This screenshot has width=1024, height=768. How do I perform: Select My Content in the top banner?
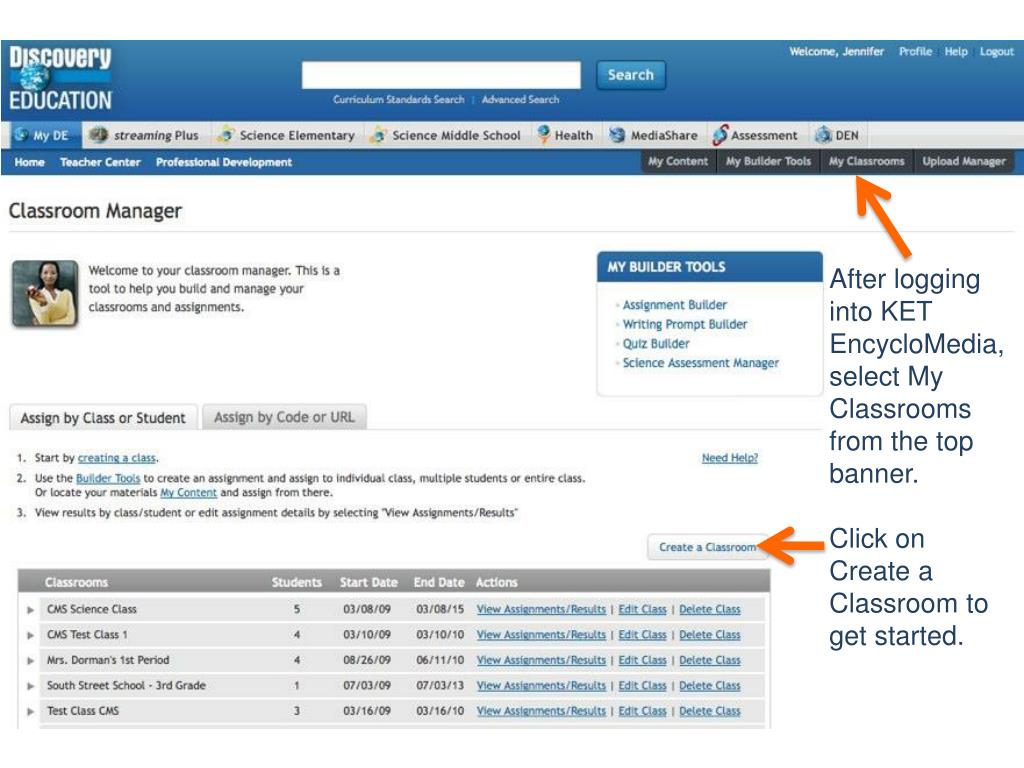click(678, 161)
